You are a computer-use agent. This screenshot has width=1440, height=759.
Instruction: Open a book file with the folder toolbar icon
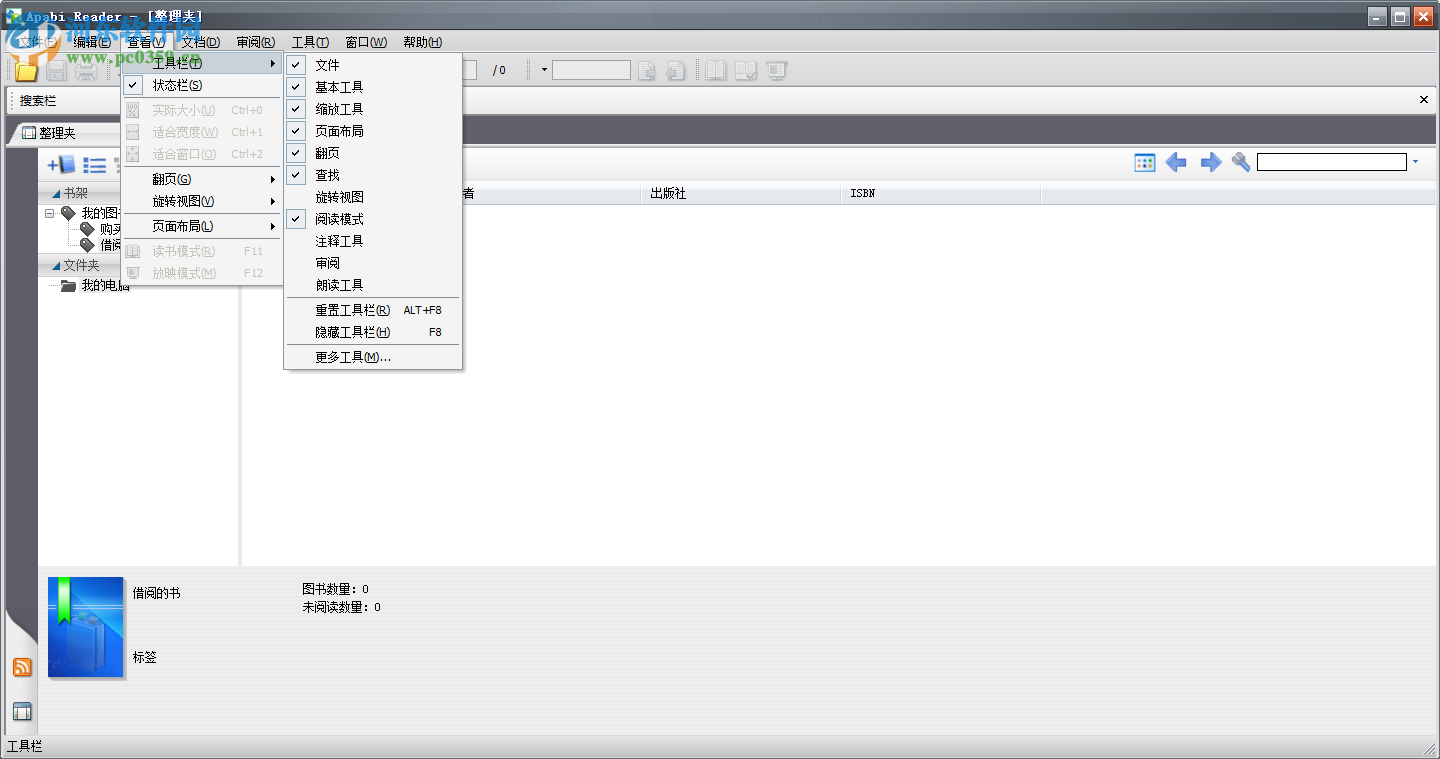25,70
